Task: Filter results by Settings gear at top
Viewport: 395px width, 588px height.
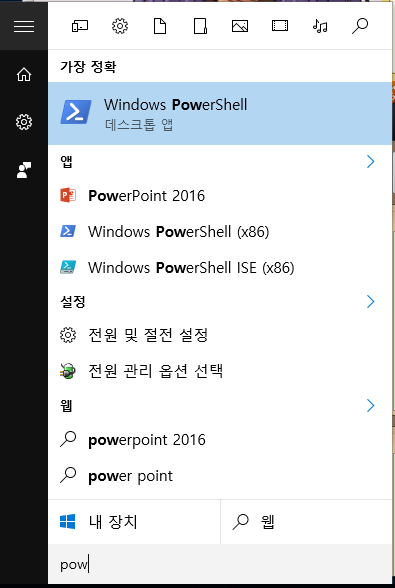Action: click(x=120, y=26)
